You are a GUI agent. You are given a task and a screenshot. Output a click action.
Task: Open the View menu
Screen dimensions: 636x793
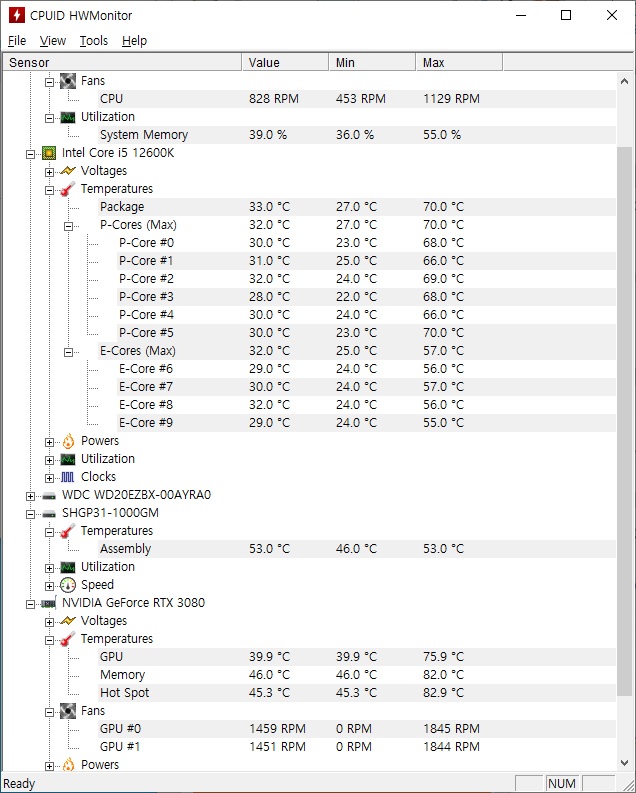click(x=53, y=40)
